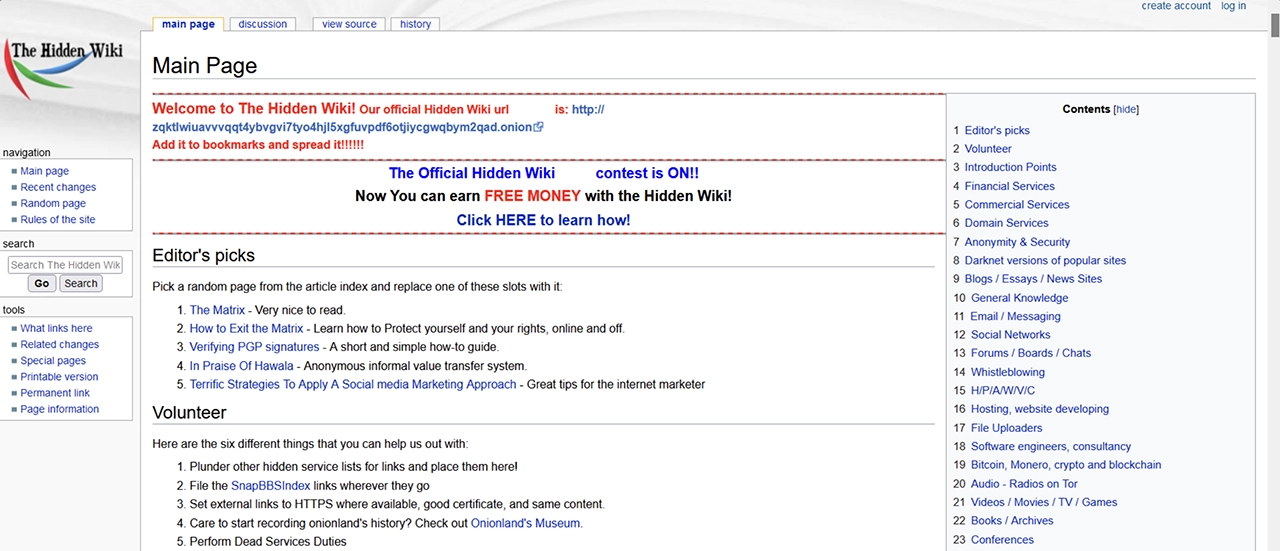Click the log in link
Viewport: 1280px width, 551px height.
click(x=1234, y=6)
